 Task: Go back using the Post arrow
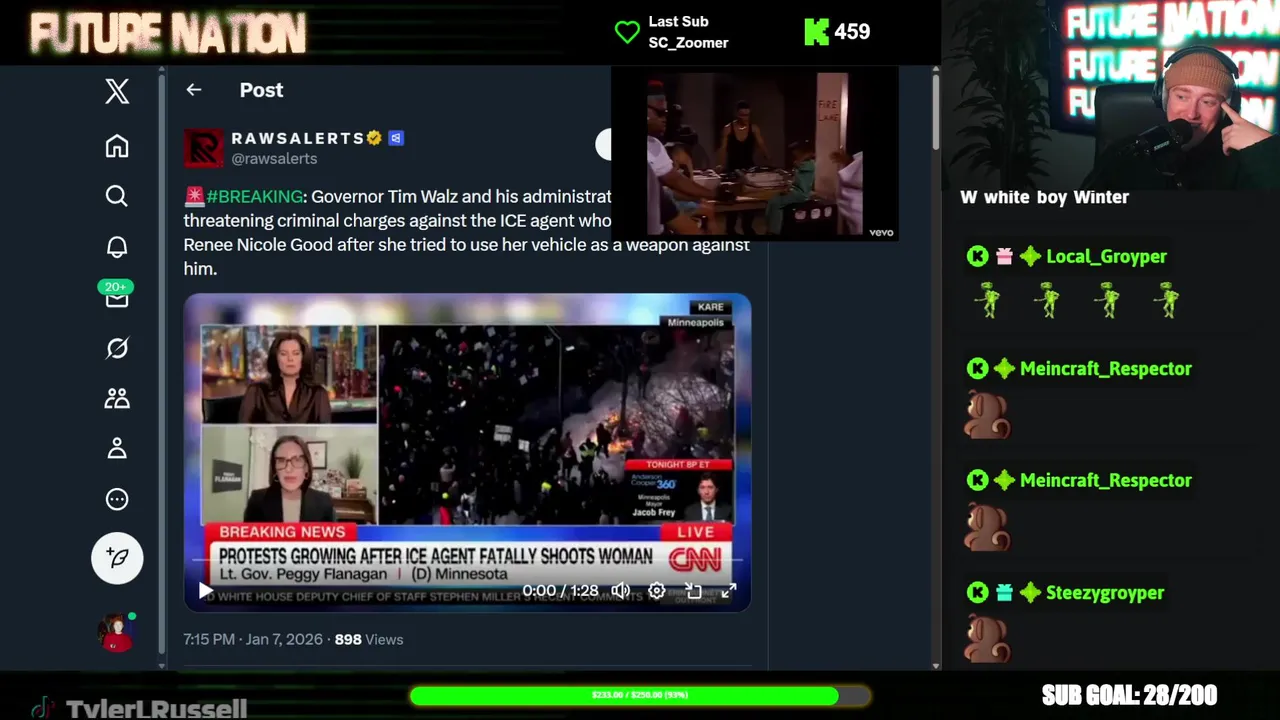(x=194, y=90)
